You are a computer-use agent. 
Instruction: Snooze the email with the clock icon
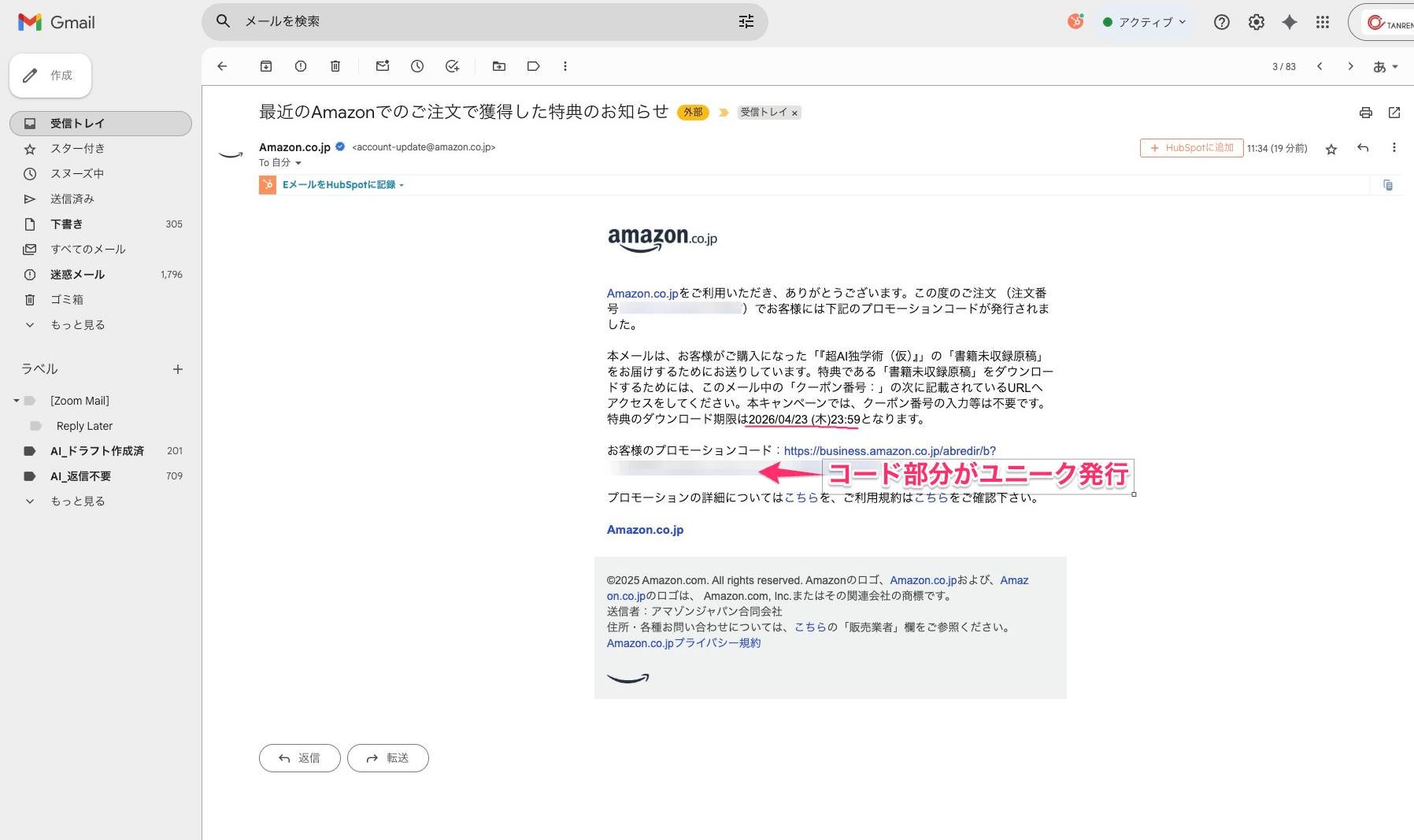(417, 66)
